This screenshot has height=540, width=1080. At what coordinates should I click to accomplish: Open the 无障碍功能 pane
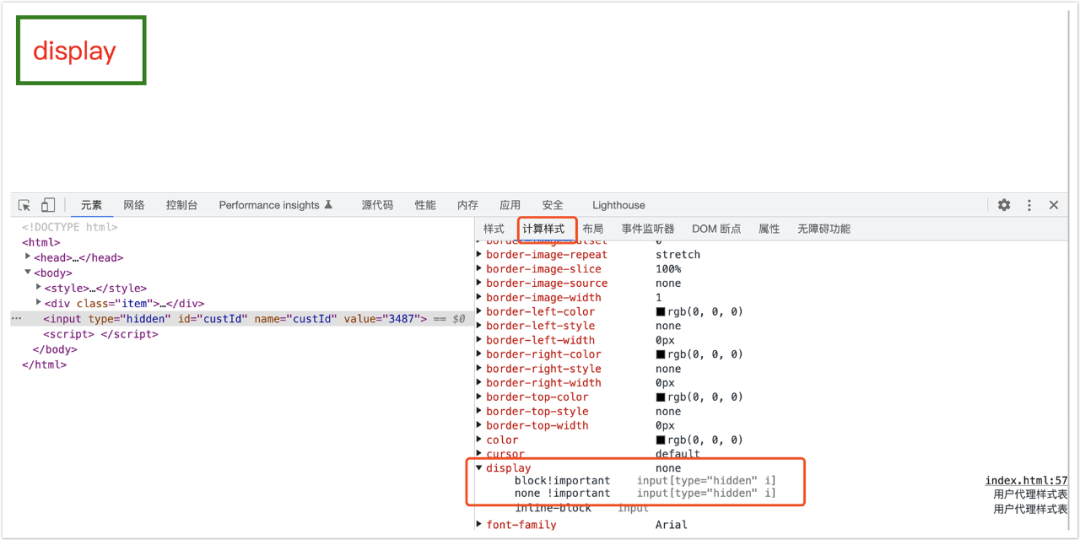(x=824, y=229)
